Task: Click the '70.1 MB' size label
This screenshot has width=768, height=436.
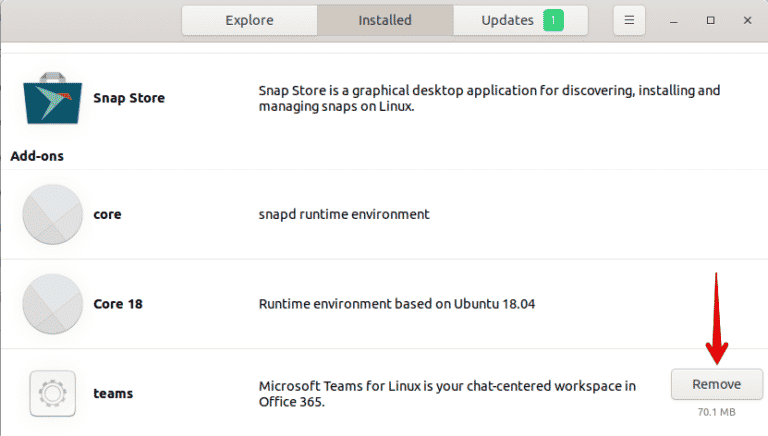Action: (717, 412)
